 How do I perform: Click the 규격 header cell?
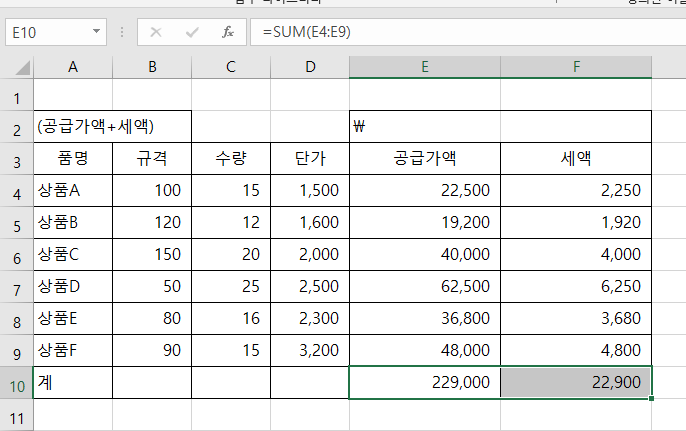152,158
